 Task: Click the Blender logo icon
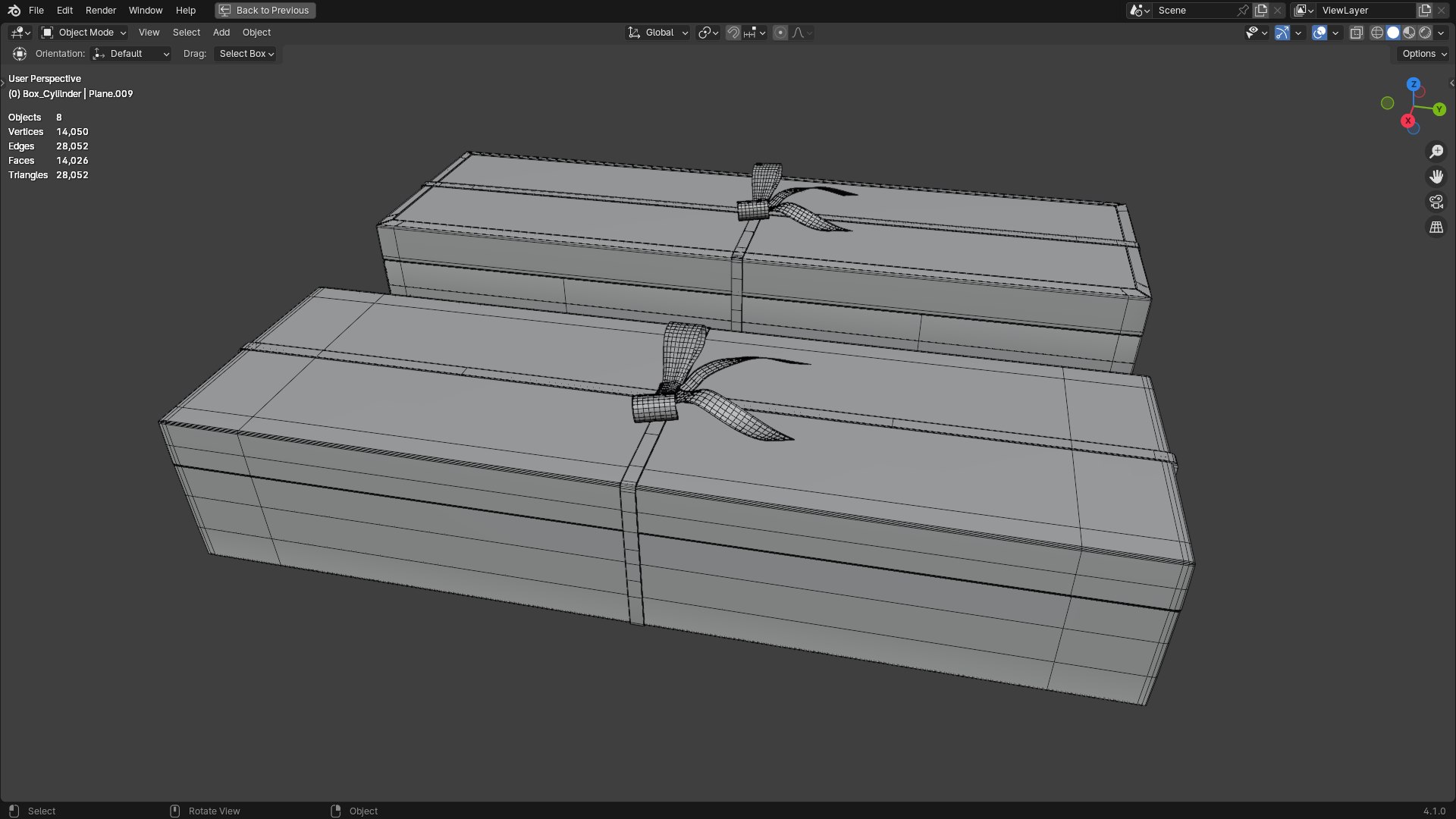point(14,11)
